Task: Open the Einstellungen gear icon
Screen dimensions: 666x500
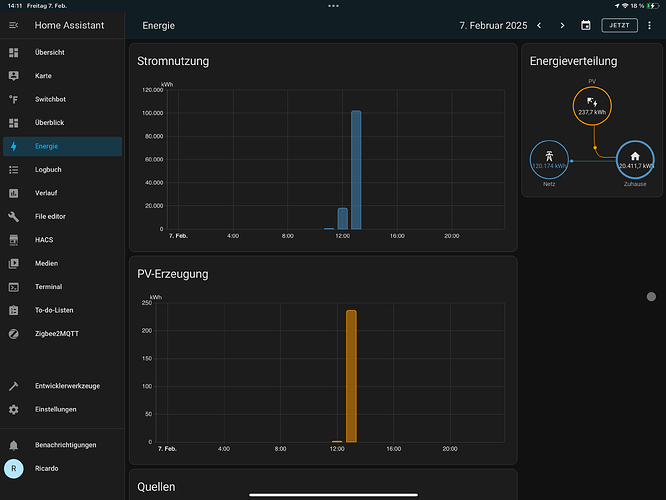Action: point(14,409)
